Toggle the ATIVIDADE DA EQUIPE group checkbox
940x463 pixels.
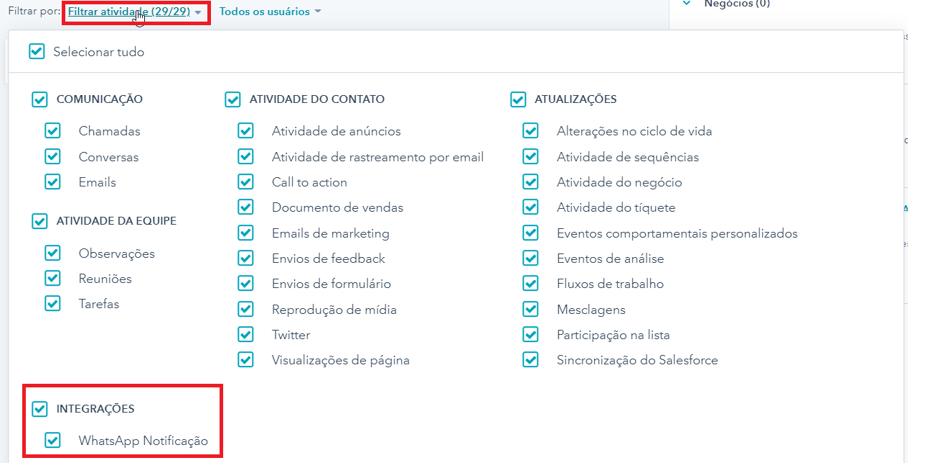pos(40,221)
